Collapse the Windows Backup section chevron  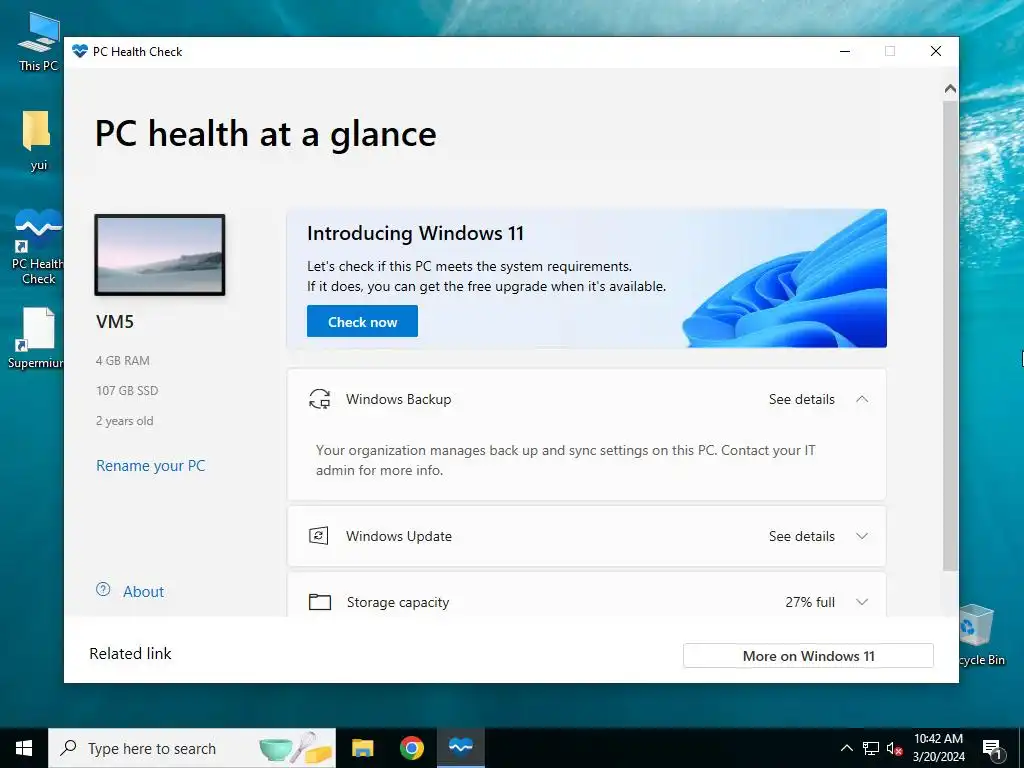tap(862, 399)
